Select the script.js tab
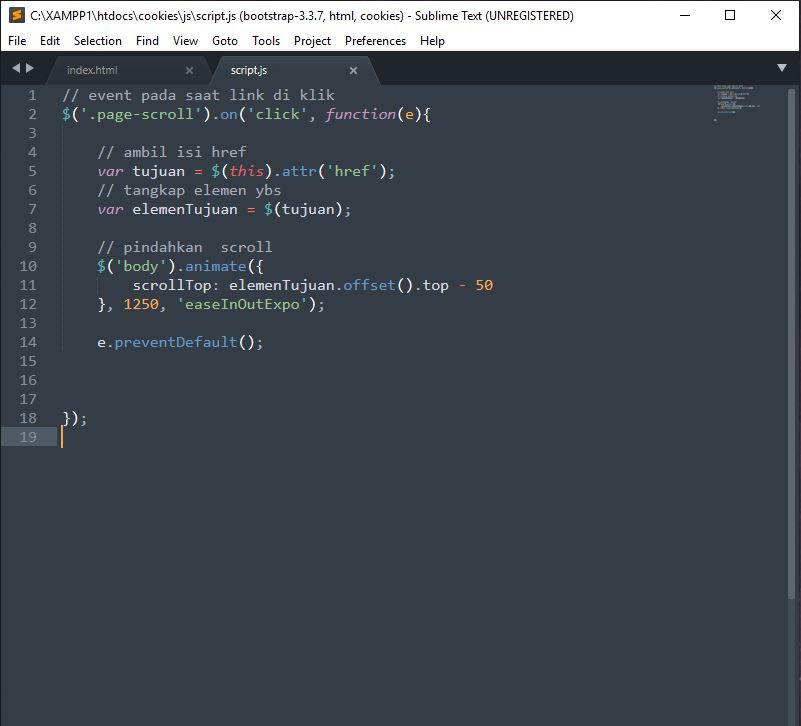The height and width of the screenshot is (726, 801). tap(249, 71)
